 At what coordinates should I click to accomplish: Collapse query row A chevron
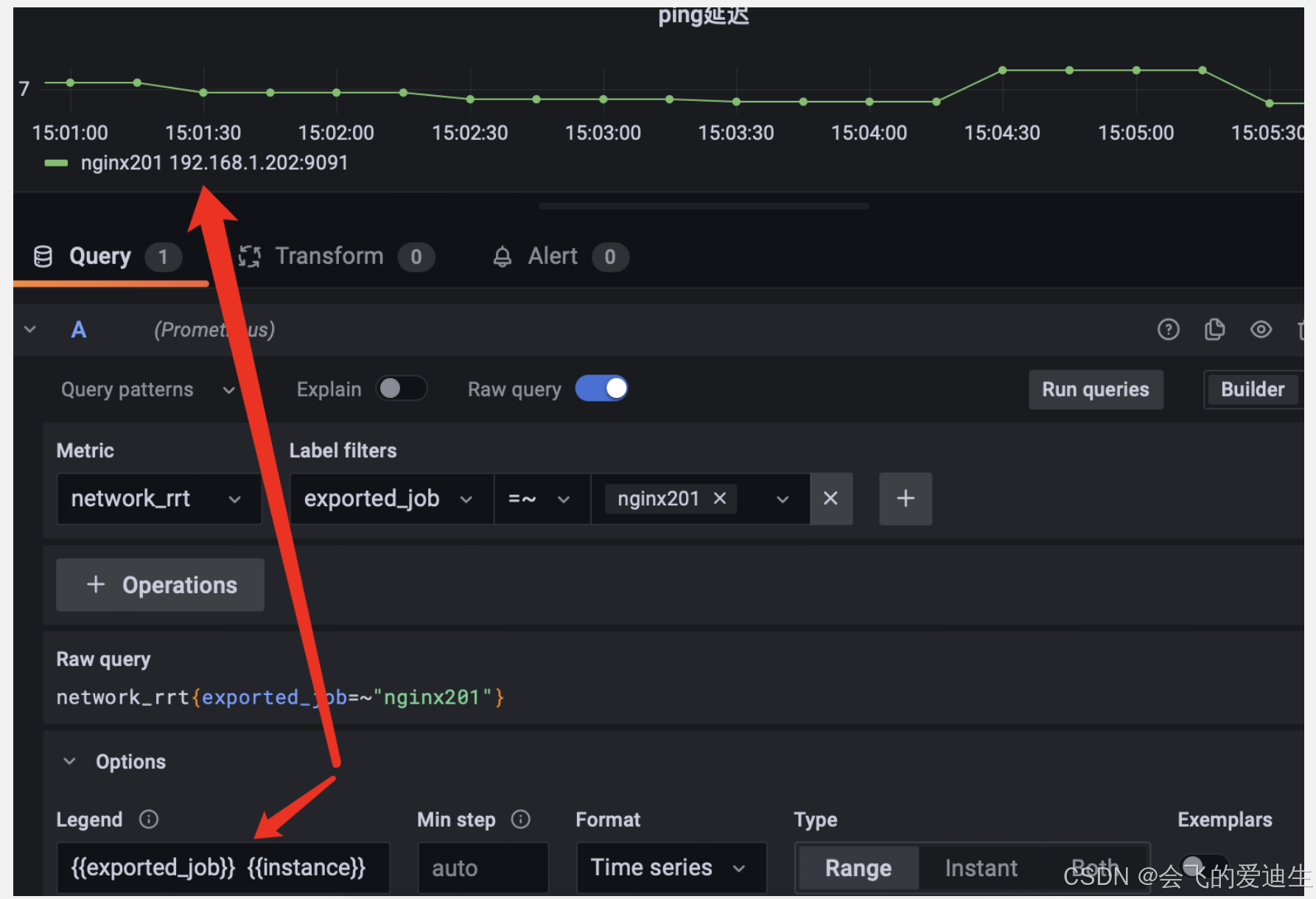[x=30, y=329]
